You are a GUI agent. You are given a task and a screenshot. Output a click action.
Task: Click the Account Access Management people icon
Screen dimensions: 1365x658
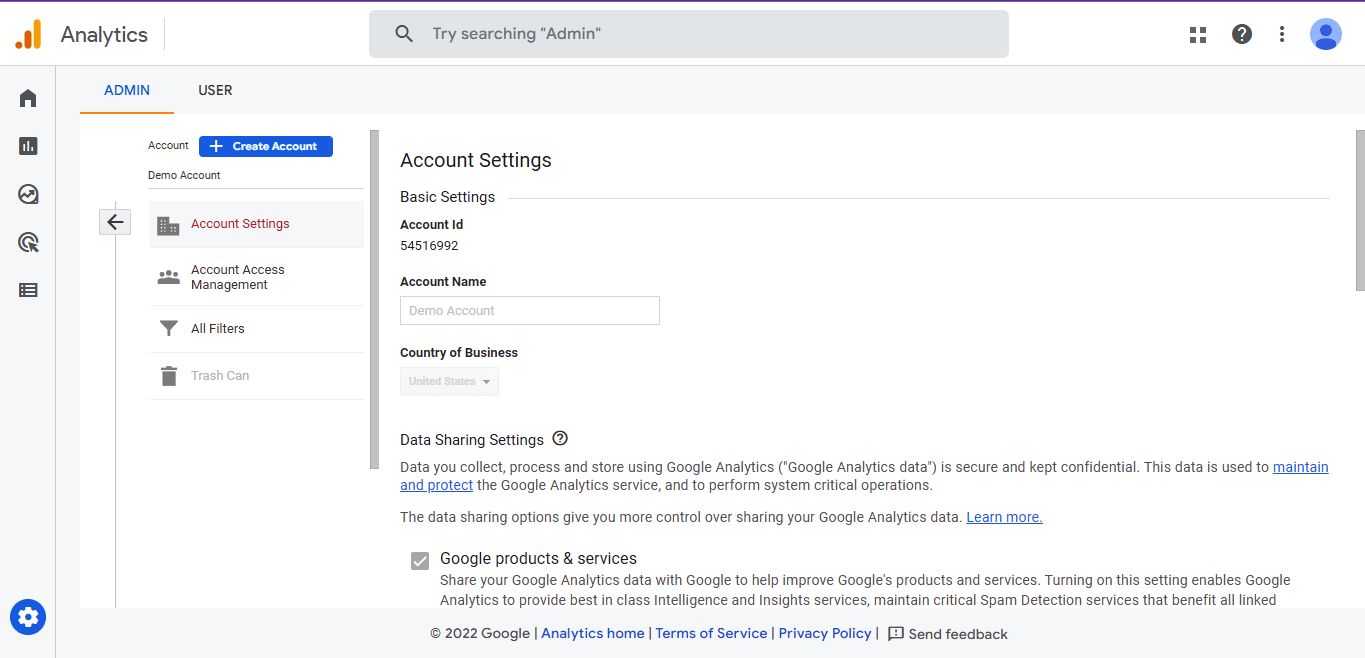pyautogui.click(x=169, y=277)
